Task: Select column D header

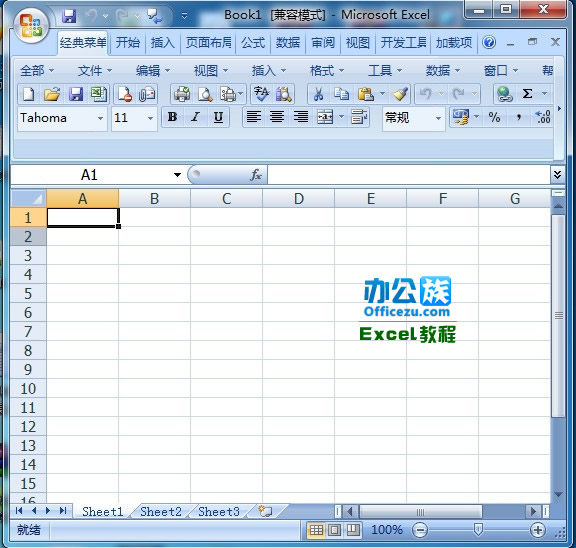Action: tap(299, 198)
